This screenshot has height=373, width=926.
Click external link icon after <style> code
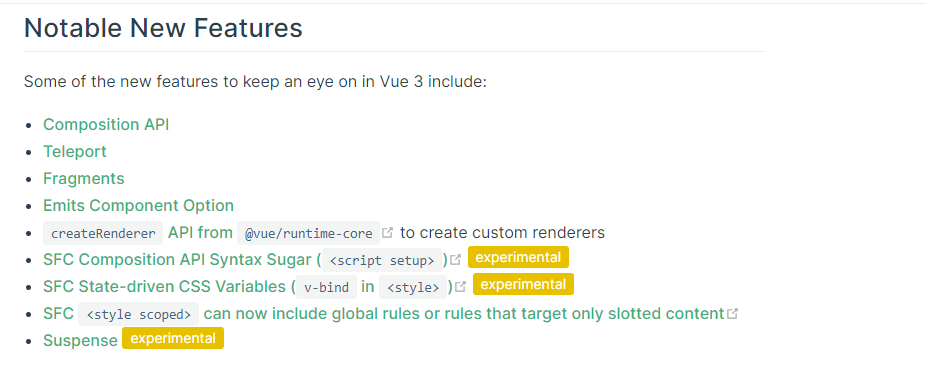[461, 287]
